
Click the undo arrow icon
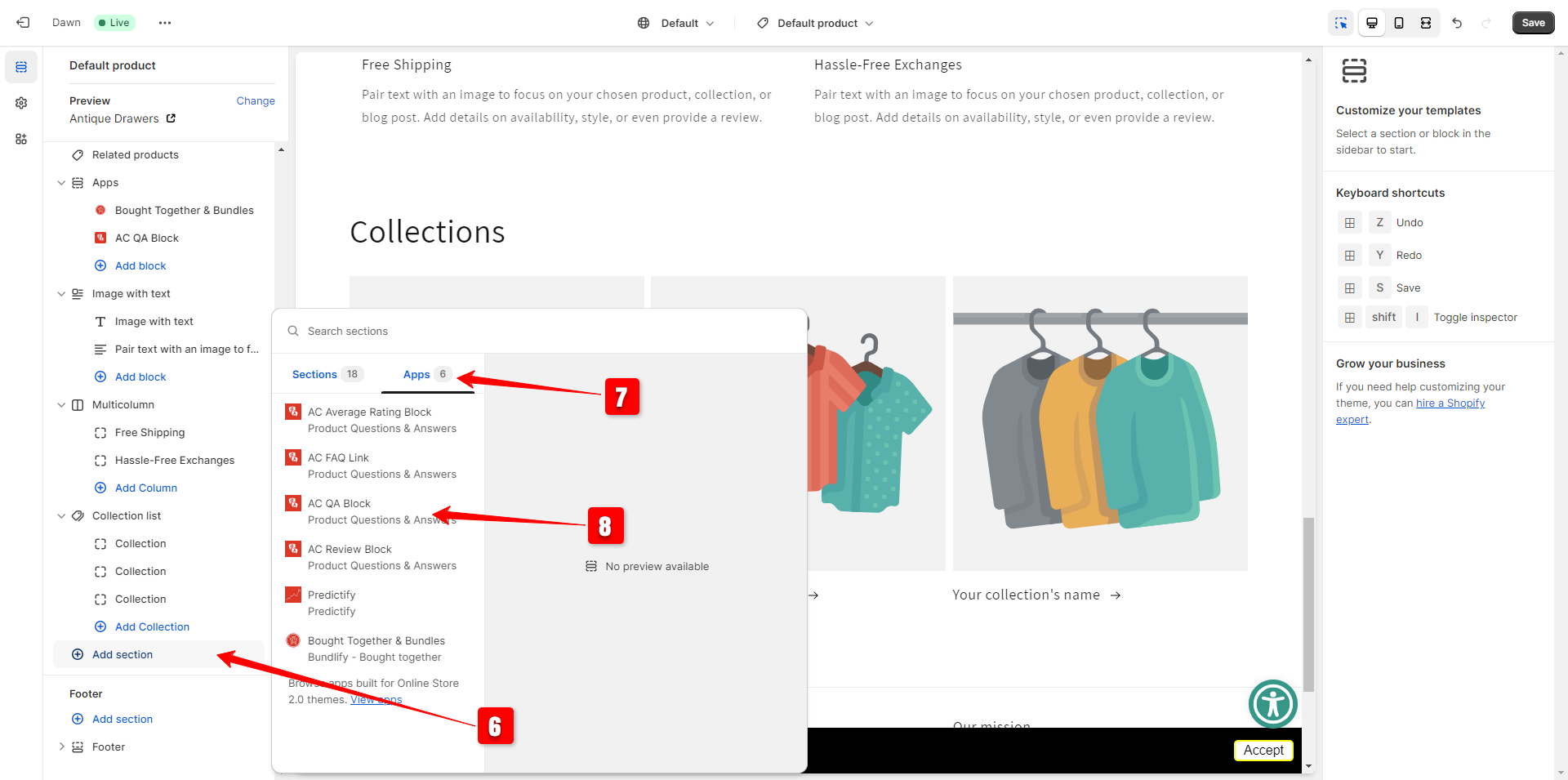pos(1457,23)
